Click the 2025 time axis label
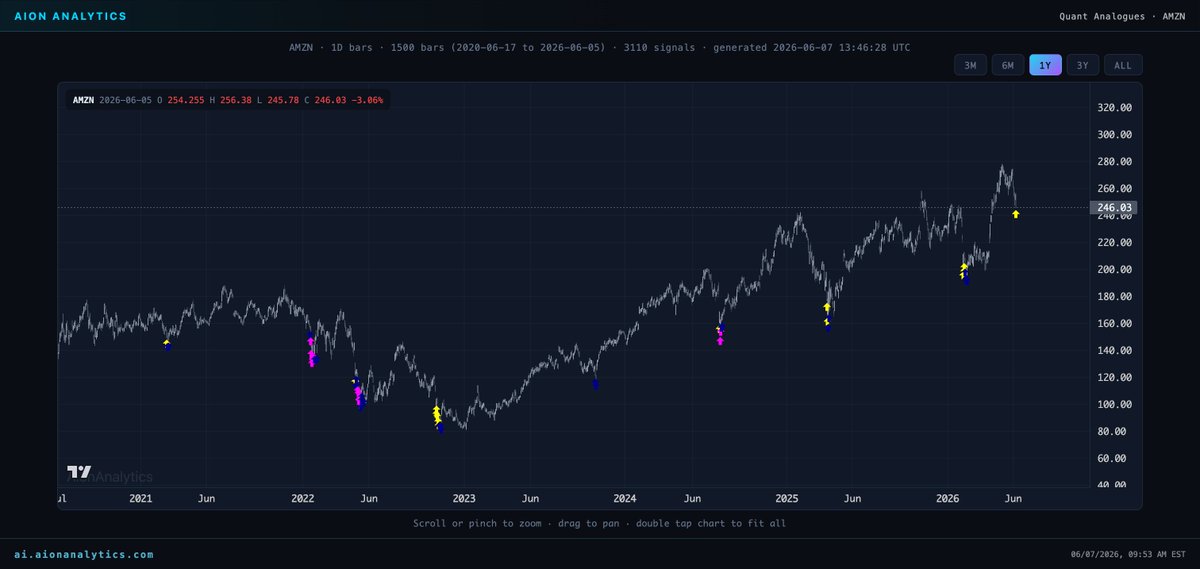 click(787, 498)
